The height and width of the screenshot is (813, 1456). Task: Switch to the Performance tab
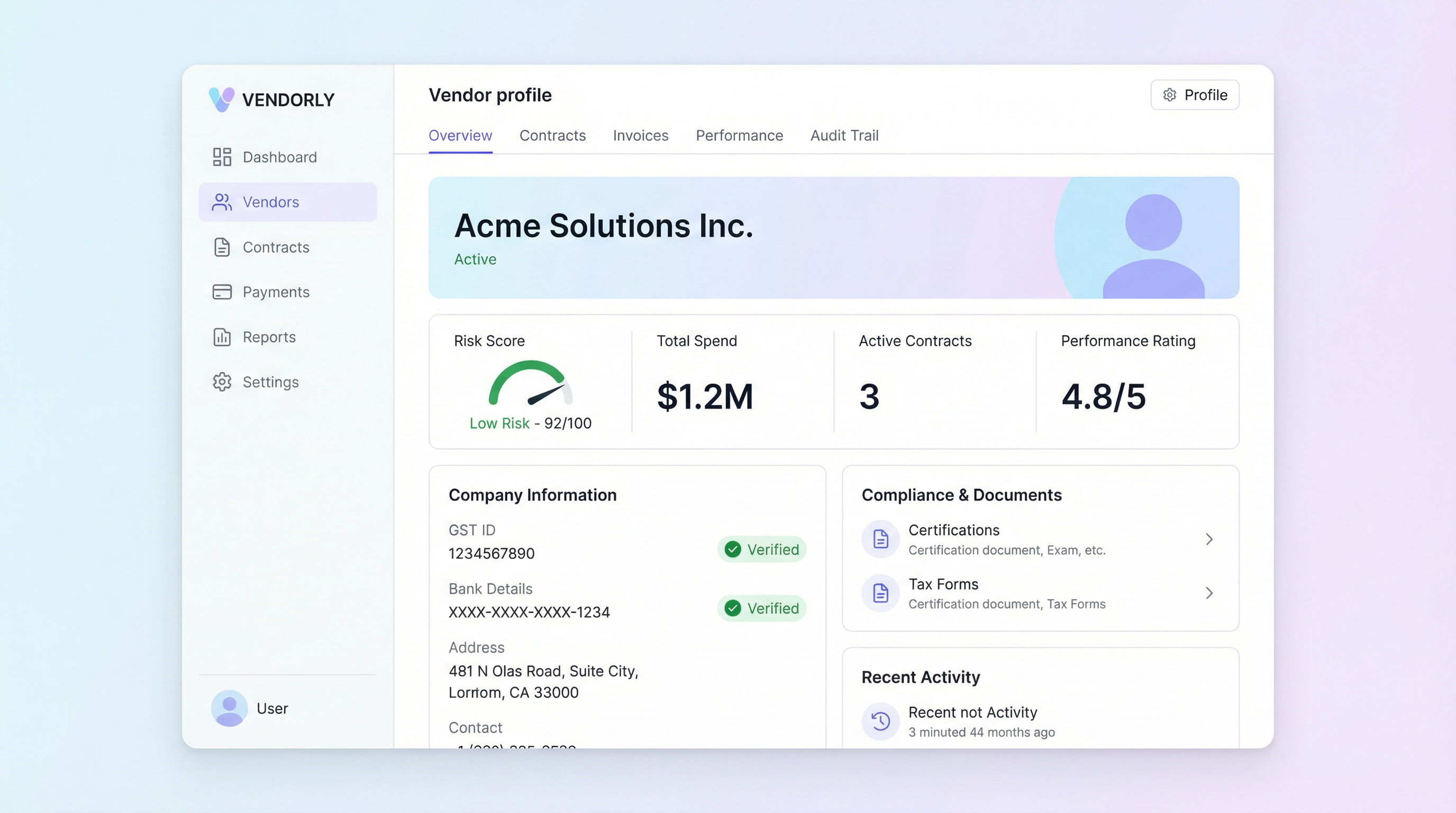739,135
